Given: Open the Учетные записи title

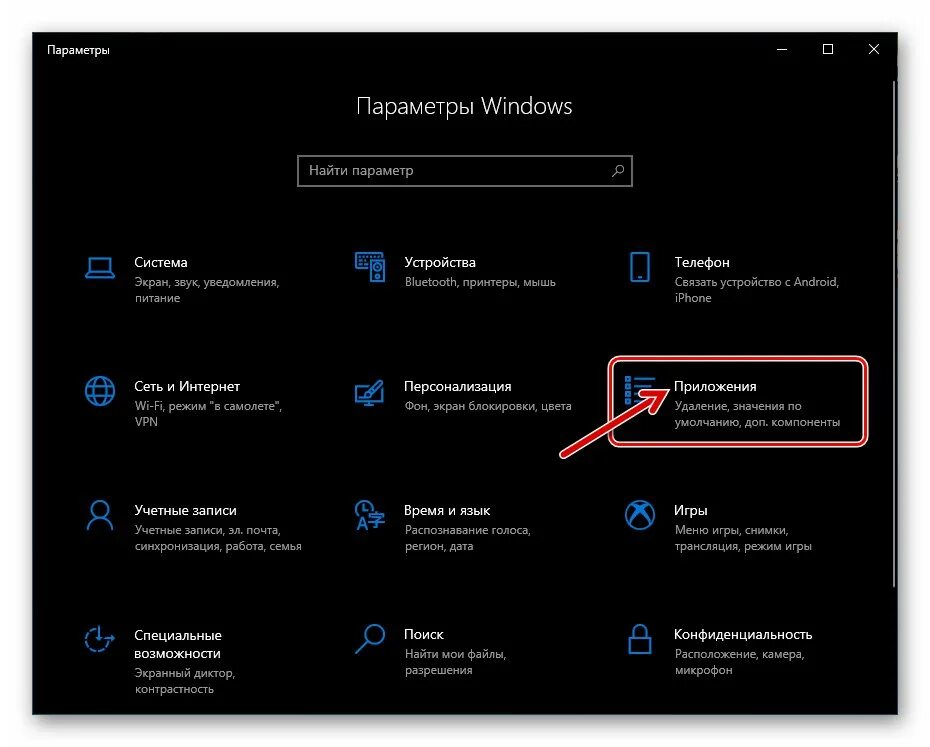Looking at the screenshot, I should [x=185, y=510].
